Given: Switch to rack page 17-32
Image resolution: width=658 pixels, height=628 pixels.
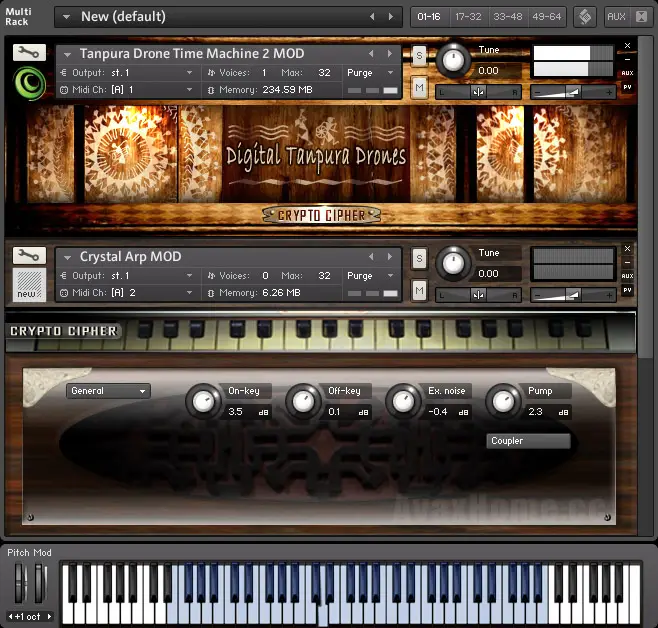Looking at the screenshot, I should tap(468, 17).
